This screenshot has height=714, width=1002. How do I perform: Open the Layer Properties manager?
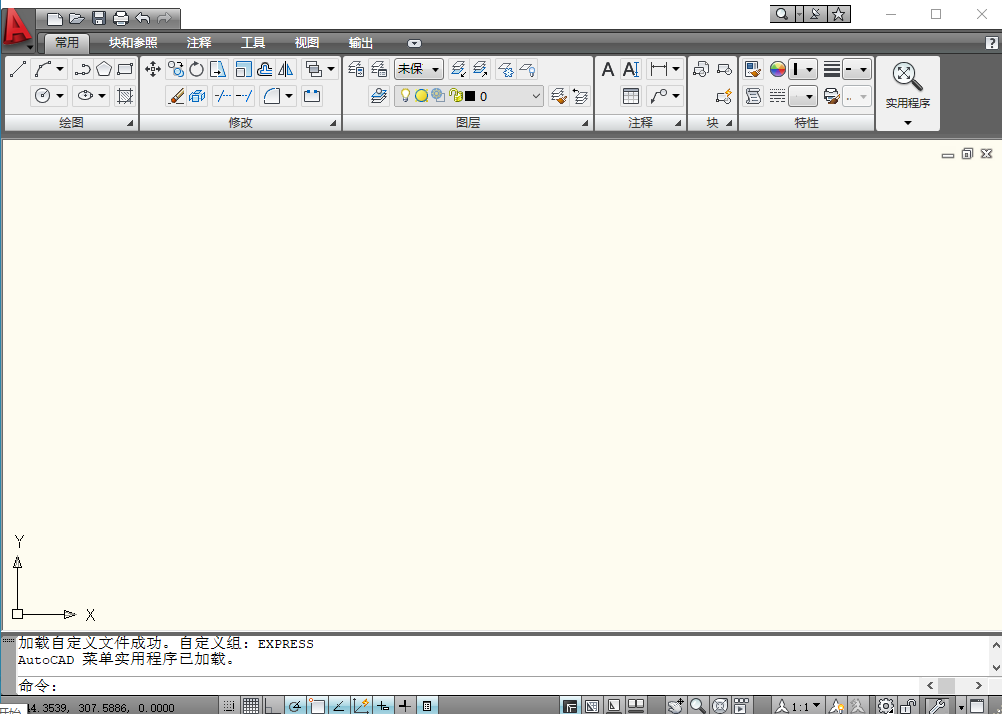point(378,95)
